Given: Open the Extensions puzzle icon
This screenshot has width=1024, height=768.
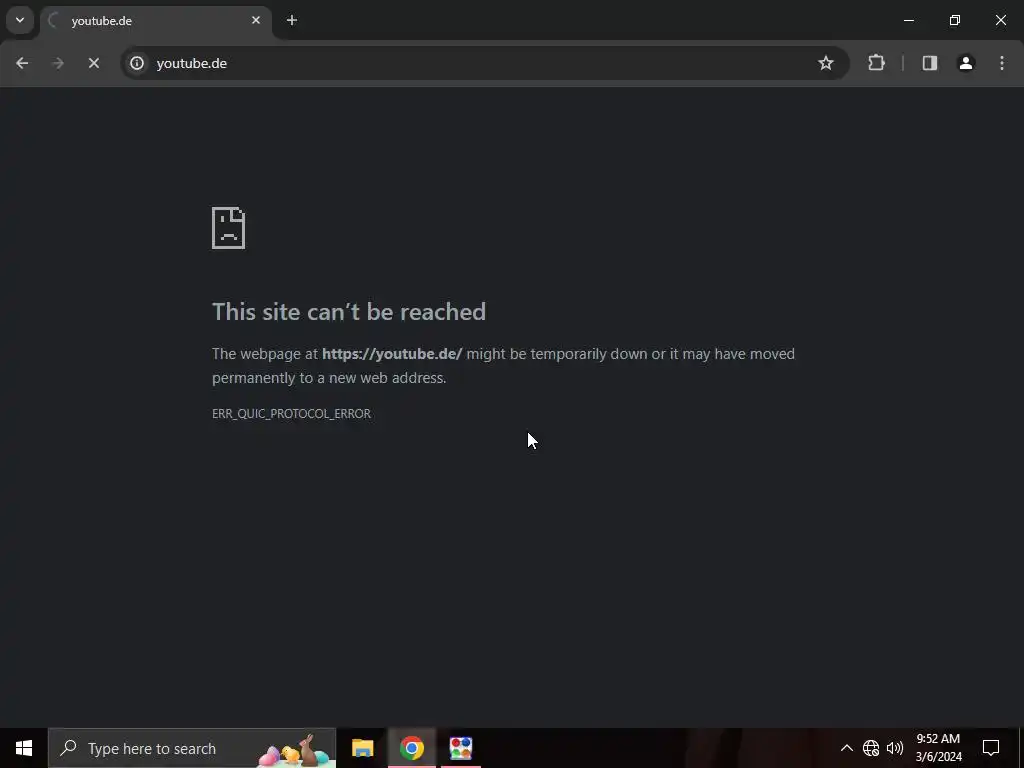Looking at the screenshot, I should pos(876,63).
